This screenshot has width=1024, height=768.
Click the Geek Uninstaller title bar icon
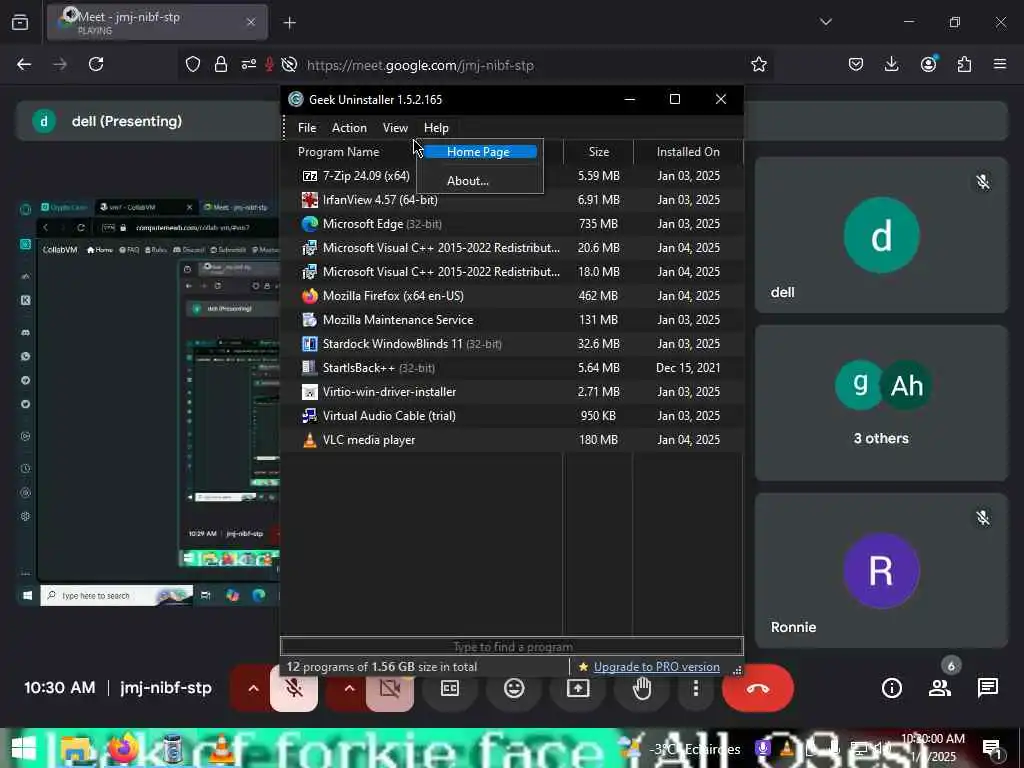[x=296, y=99]
